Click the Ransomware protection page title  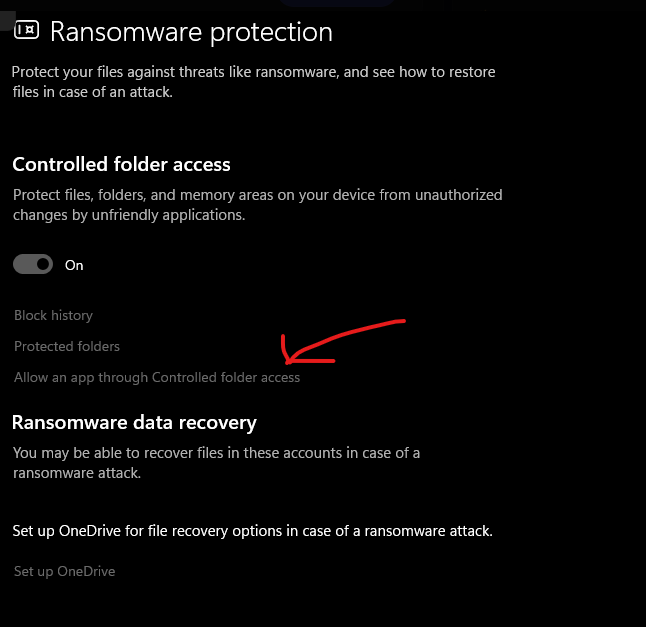coord(191,32)
